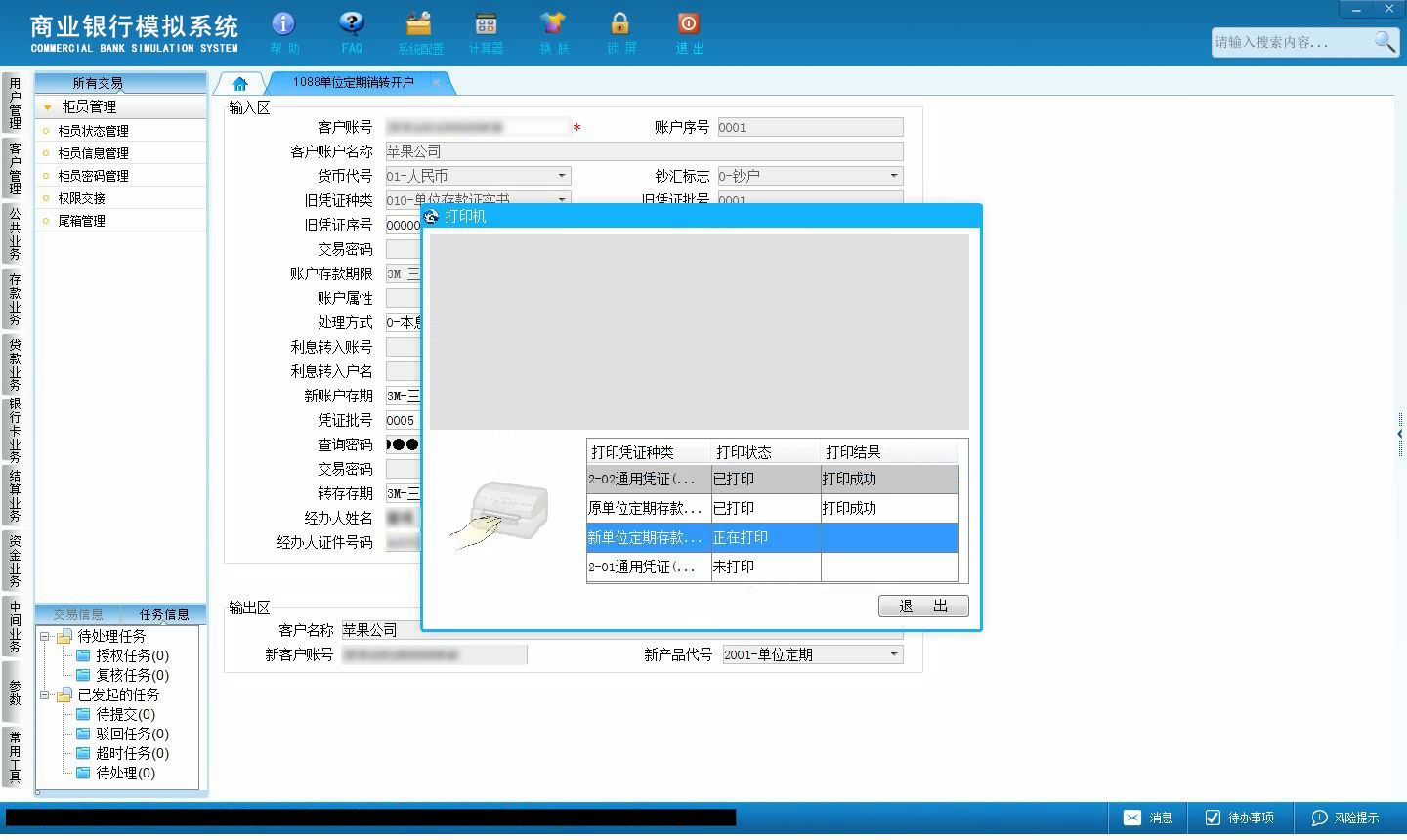Screen dimensions: 1407x840
Task: Click the 打印结果 column header
Action: tap(889, 452)
